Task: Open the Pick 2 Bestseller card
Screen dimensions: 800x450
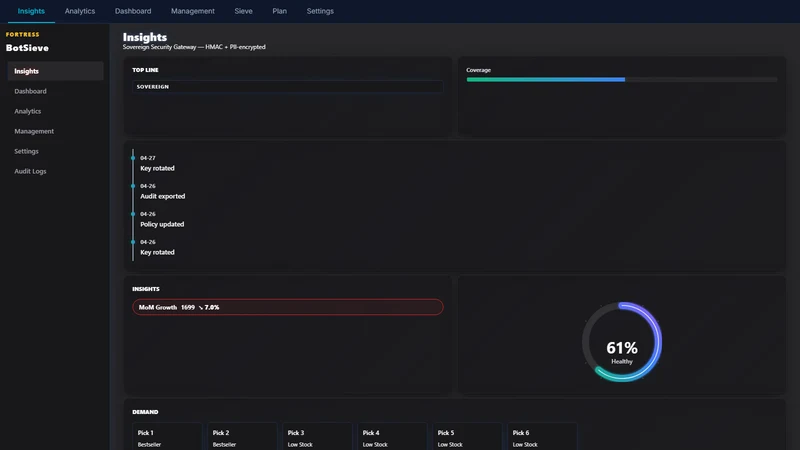Action: click(242, 437)
